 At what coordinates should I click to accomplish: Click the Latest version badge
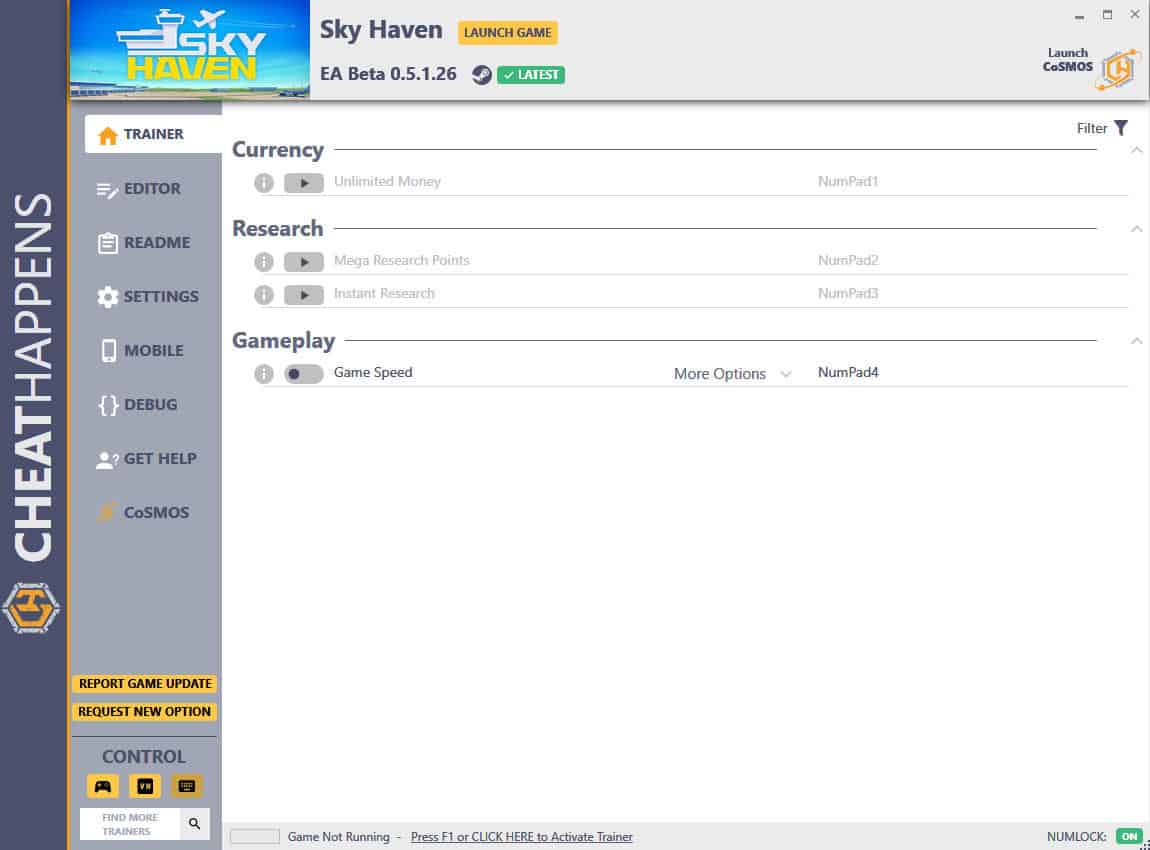(531, 75)
